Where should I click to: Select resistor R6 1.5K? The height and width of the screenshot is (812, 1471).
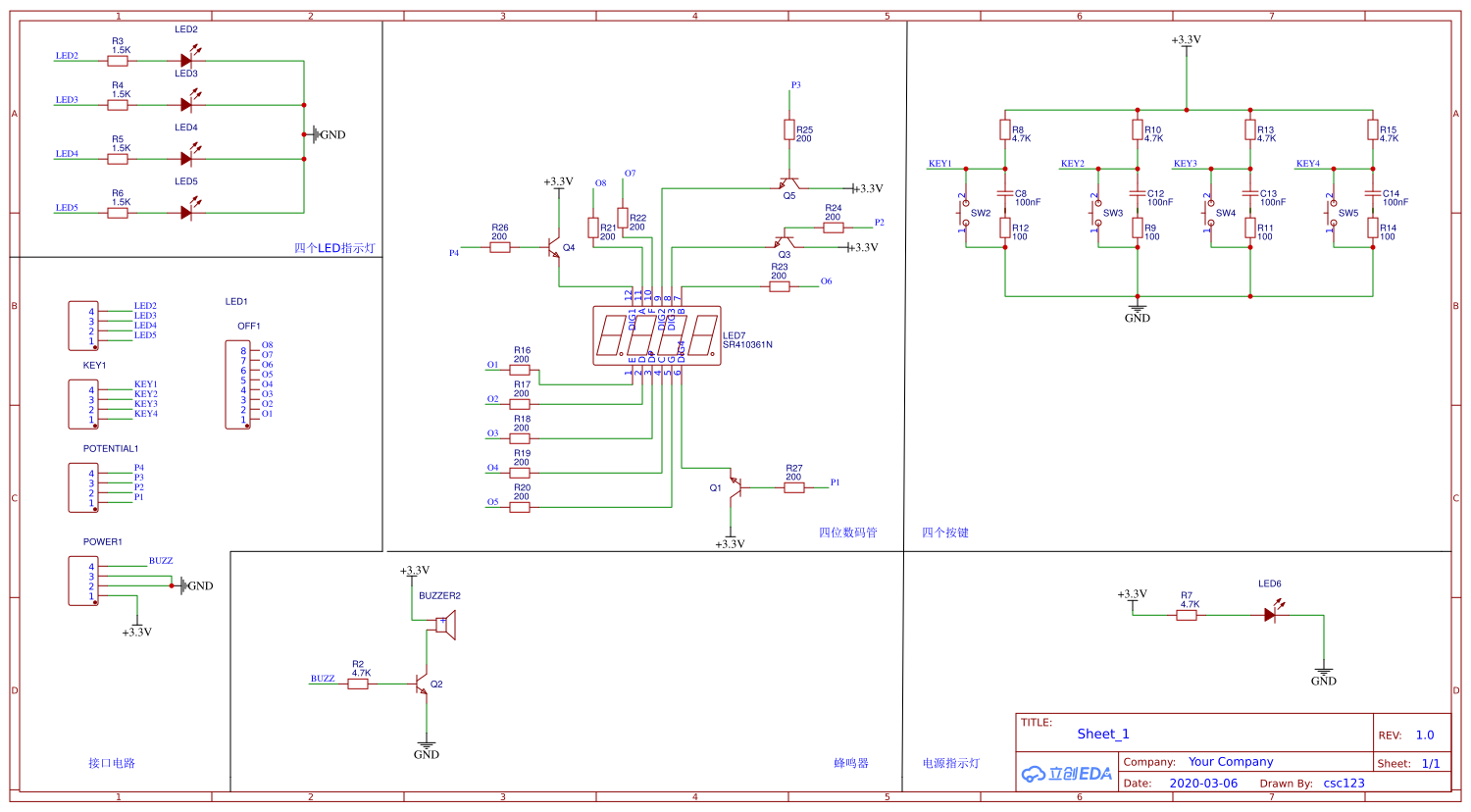click(118, 213)
